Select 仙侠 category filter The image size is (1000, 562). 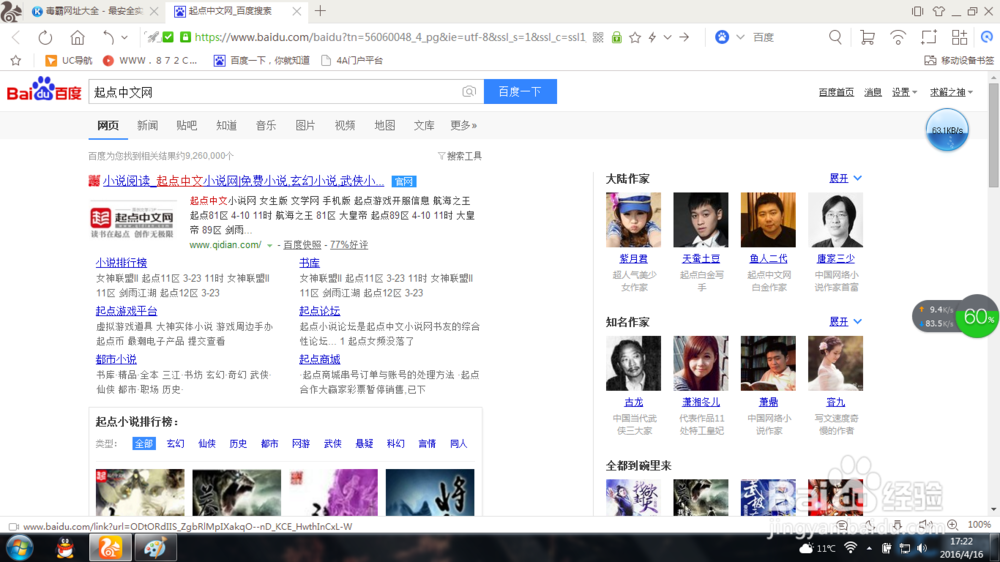click(207, 443)
